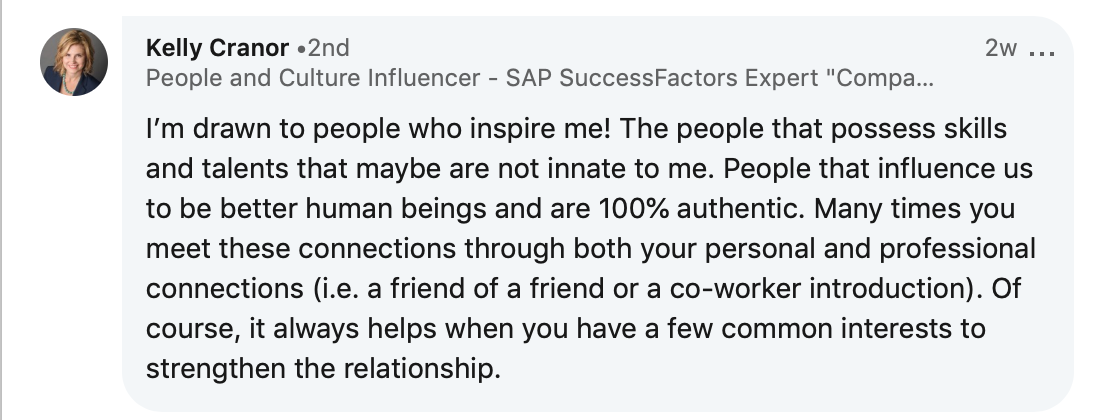Click the "100%" text in the comment
This screenshot has width=1106, height=420.
click(x=624, y=209)
